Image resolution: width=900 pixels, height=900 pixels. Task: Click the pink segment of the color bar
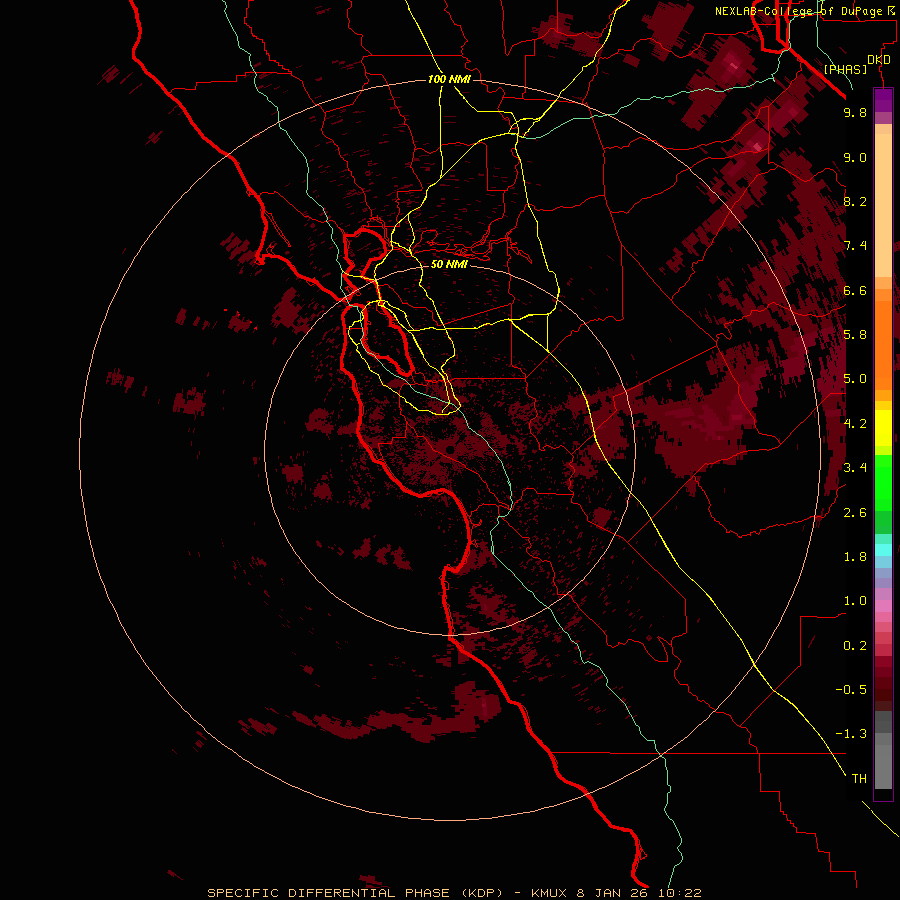(x=883, y=606)
